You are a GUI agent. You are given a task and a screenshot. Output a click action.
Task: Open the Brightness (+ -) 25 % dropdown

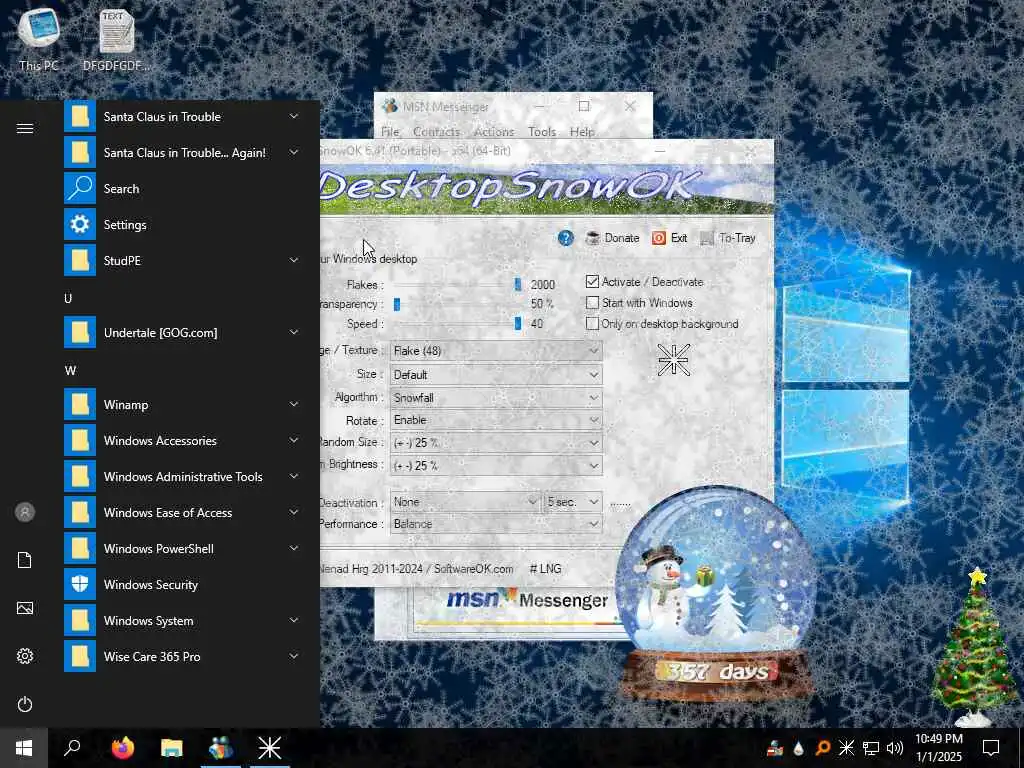click(x=496, y=466)
